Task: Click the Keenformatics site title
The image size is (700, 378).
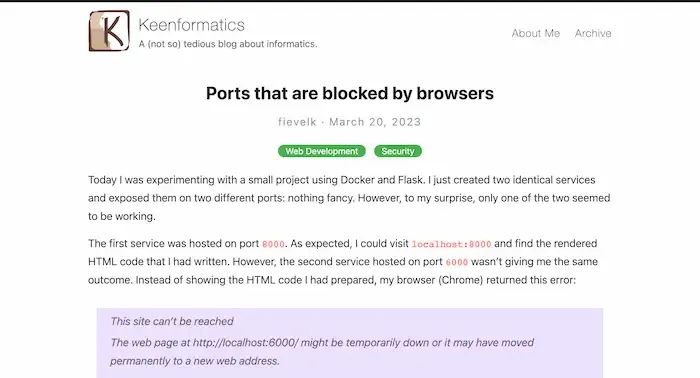Action: (192, 25)
